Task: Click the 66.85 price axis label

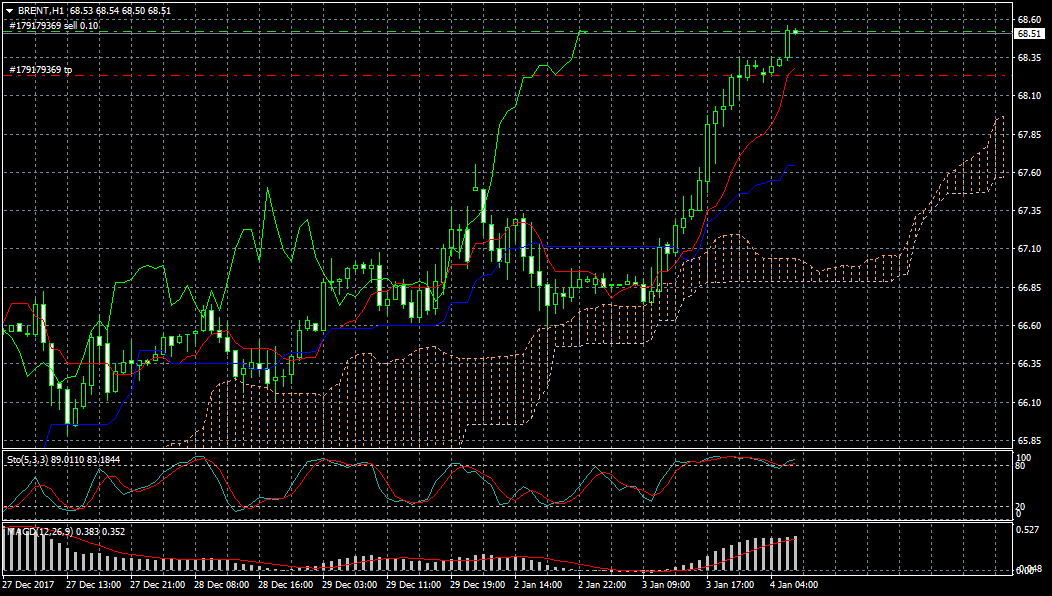Action: [1029, 287]
